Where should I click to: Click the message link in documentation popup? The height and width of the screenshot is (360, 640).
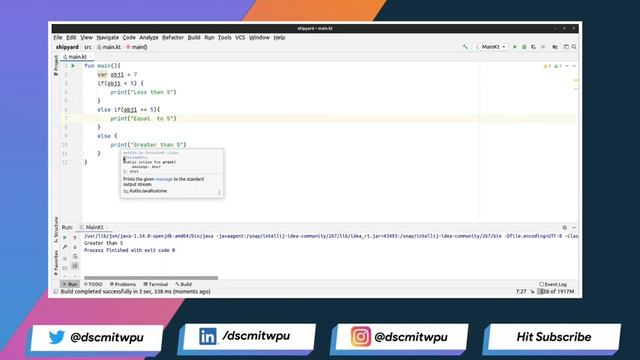point(164,179)
